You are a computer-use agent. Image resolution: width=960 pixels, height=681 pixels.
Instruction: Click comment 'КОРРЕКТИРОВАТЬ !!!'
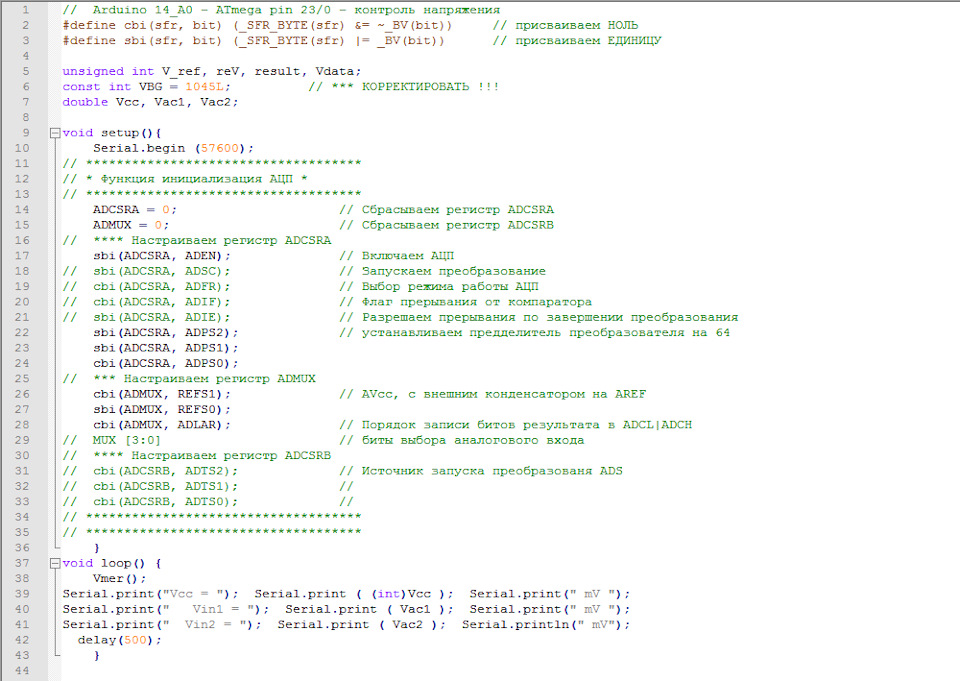[x=404, y=86]
